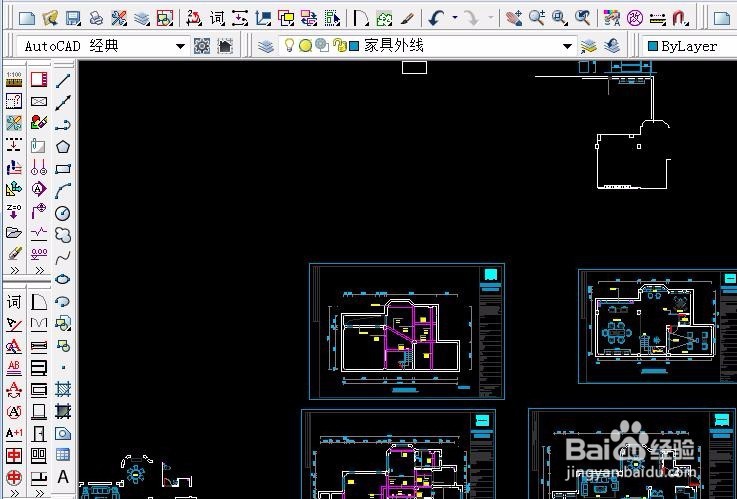
Task: Click the Z=0 flatten arrow icon
Action: pyautogui.click(x=14, y=211)
